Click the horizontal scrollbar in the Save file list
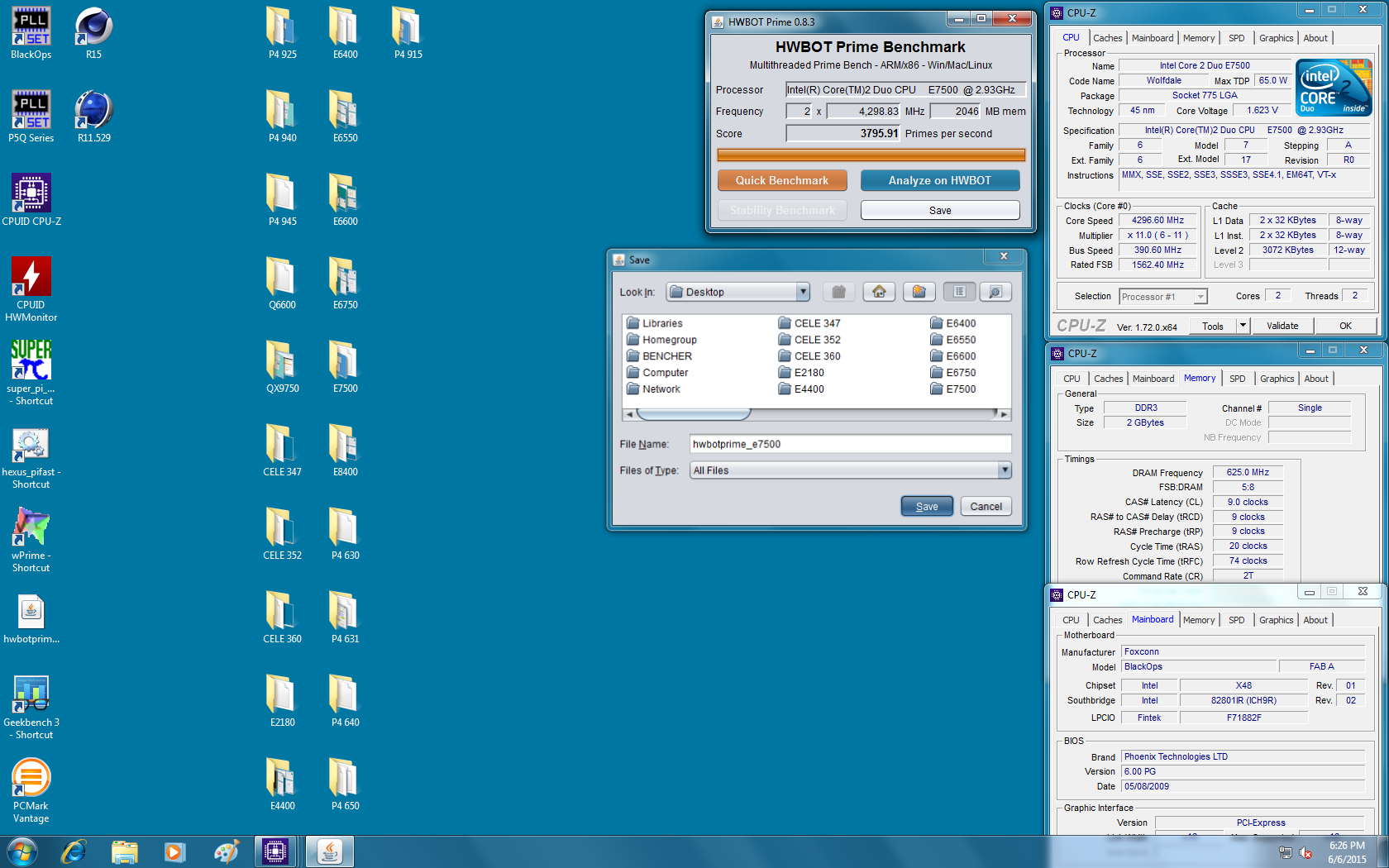1389x868 pixels. 693,413
